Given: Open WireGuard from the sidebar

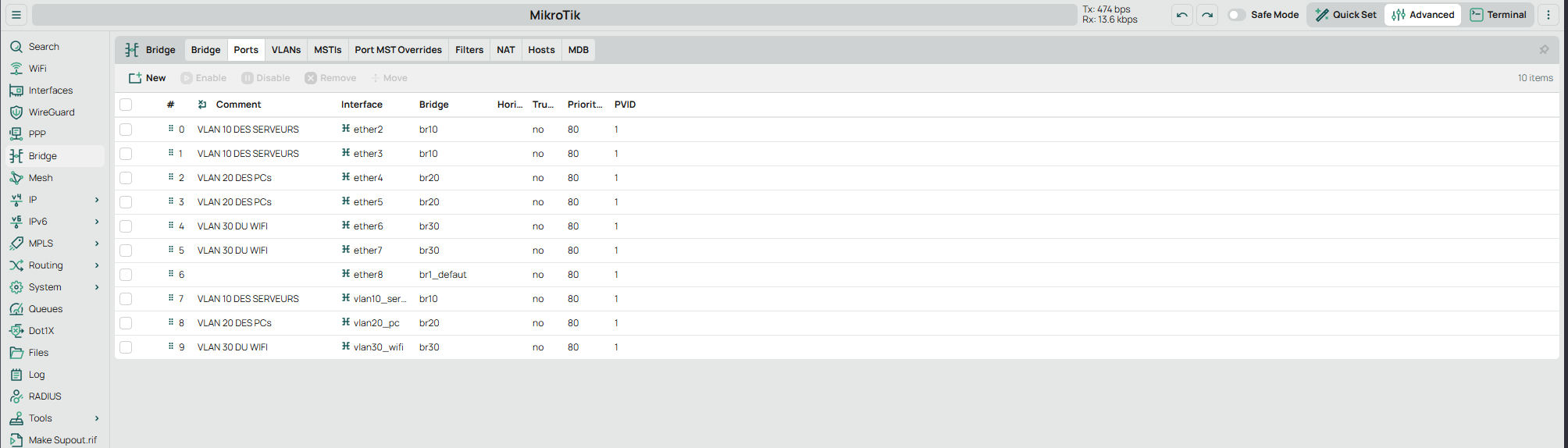Looking at the screenshot, I should pos(52,112).
